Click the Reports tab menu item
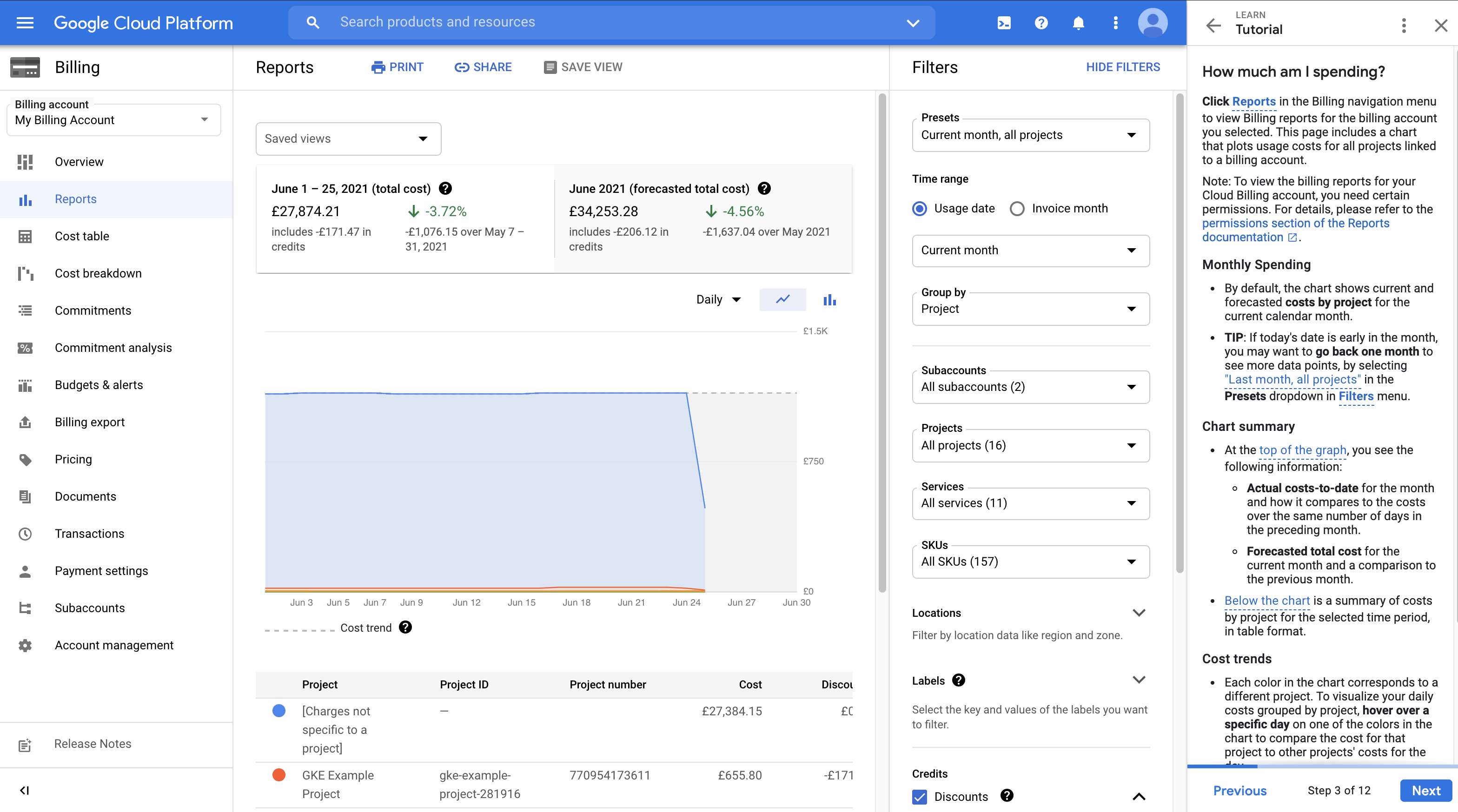Screen dimensions: 1458x812 (x=76, y=198)
